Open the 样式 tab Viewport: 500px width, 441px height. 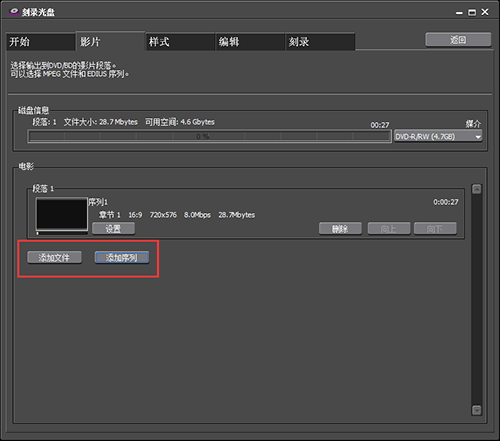(x=180, y=42)
